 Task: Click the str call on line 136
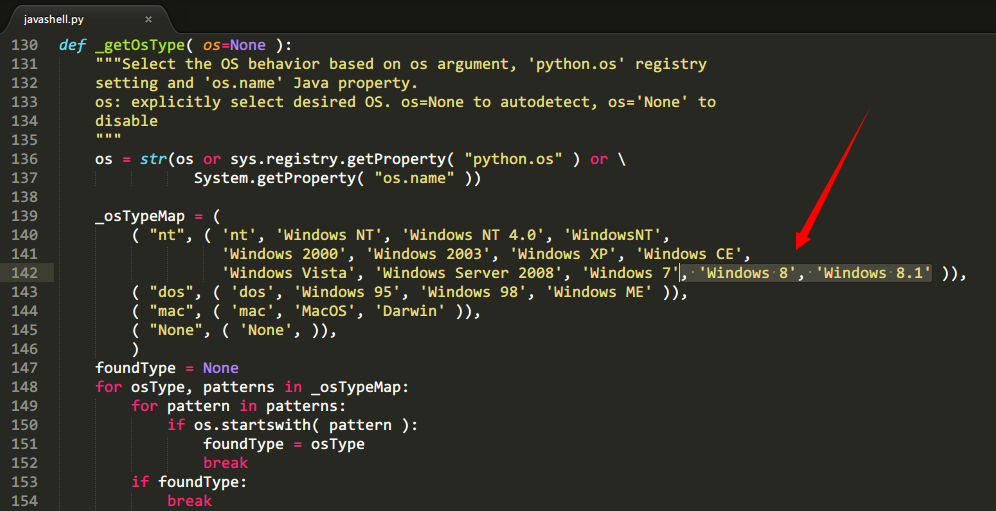point(154,159)
